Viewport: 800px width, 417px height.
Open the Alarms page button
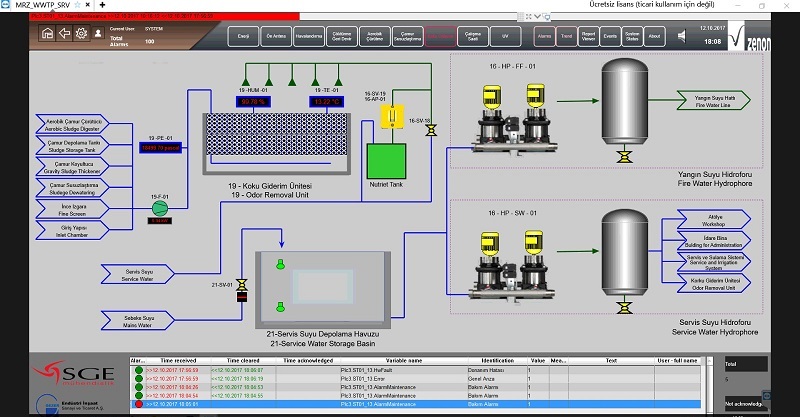[544, 36]
